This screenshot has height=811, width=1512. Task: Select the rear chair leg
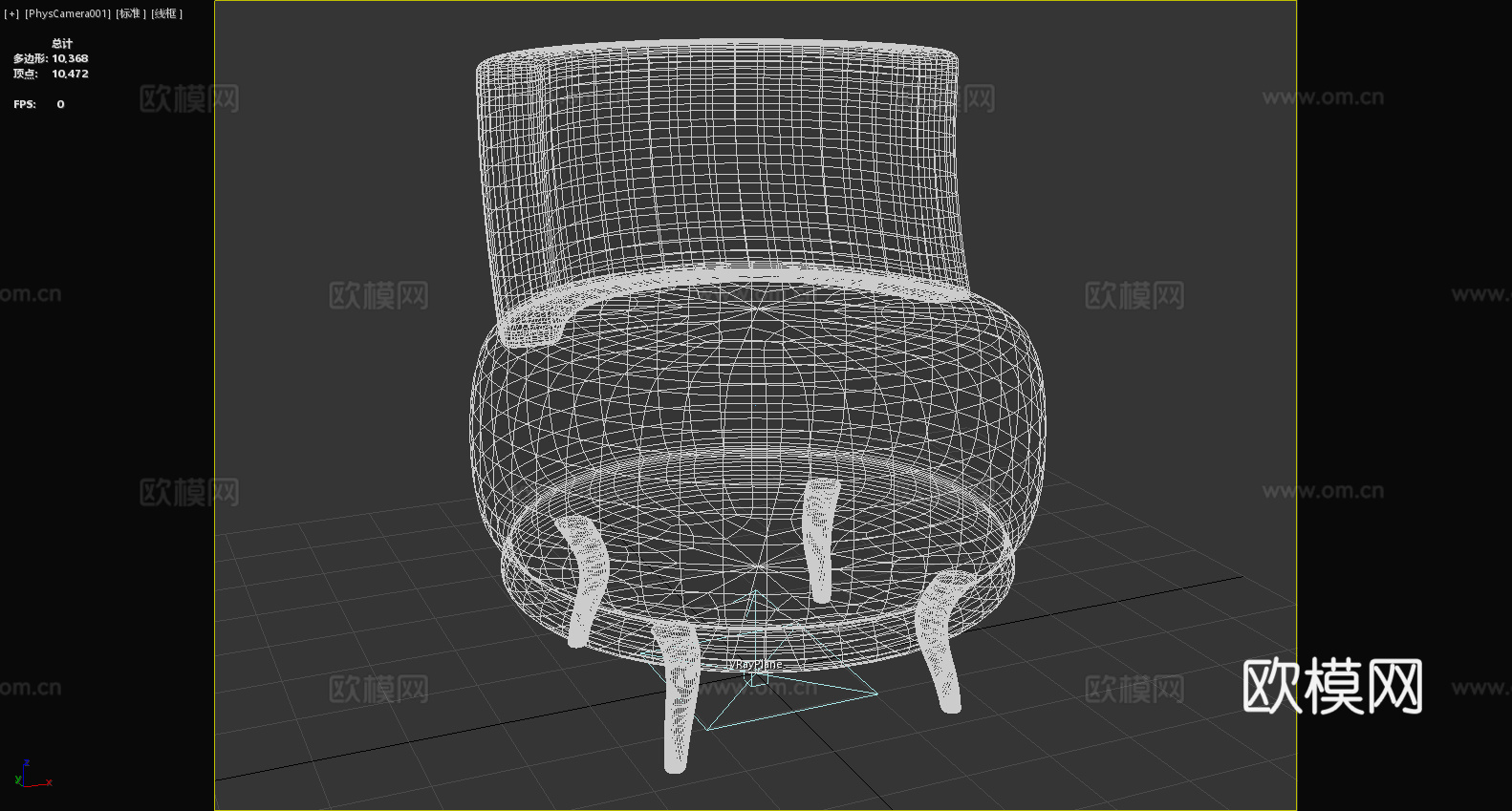(x=820, y=540)
